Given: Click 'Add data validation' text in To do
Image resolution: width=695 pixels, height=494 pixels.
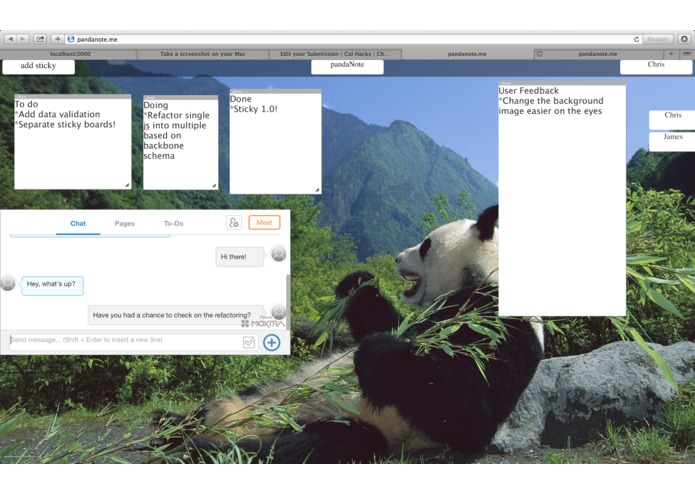Looking at the screenshot, I should click(x=59, y=114).
